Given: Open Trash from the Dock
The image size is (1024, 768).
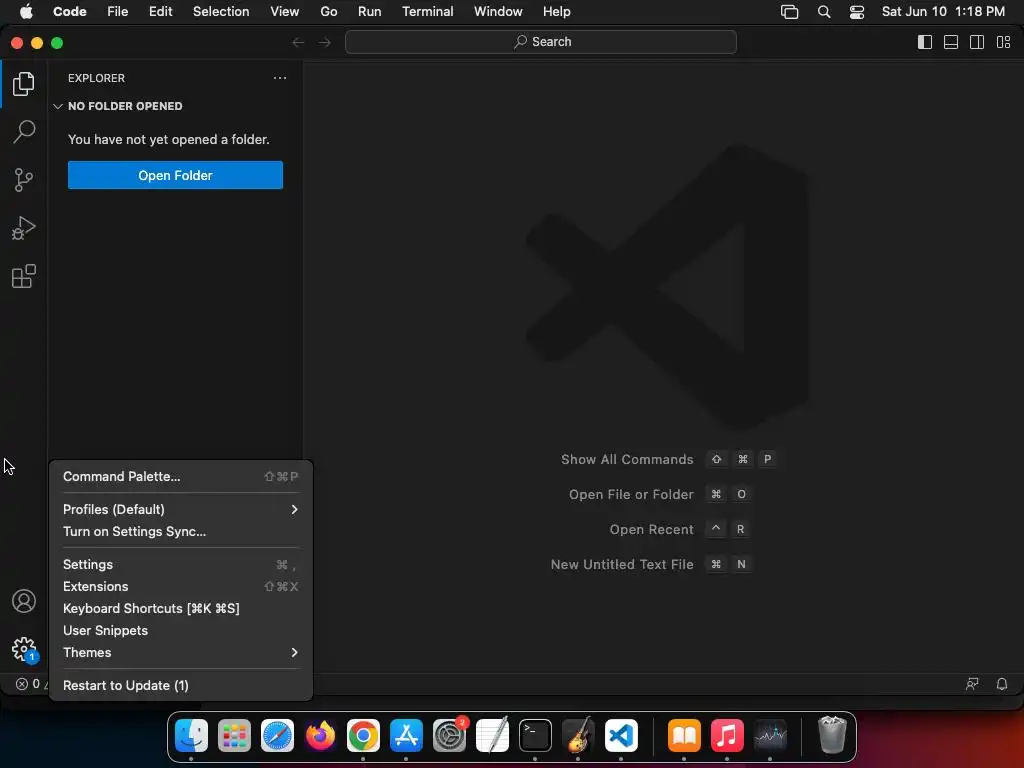Looking at the screenshot, I should 832,735.
